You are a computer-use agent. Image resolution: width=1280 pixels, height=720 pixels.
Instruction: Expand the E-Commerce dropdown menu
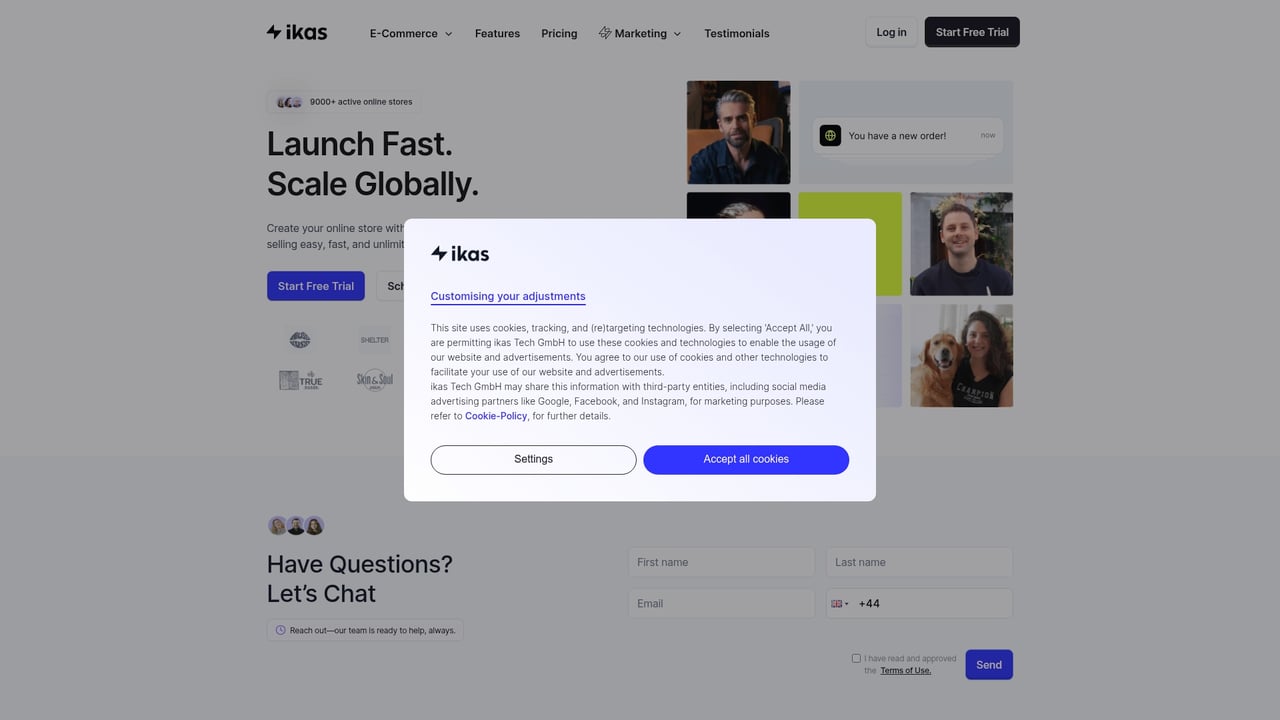(x=411, y=33)
